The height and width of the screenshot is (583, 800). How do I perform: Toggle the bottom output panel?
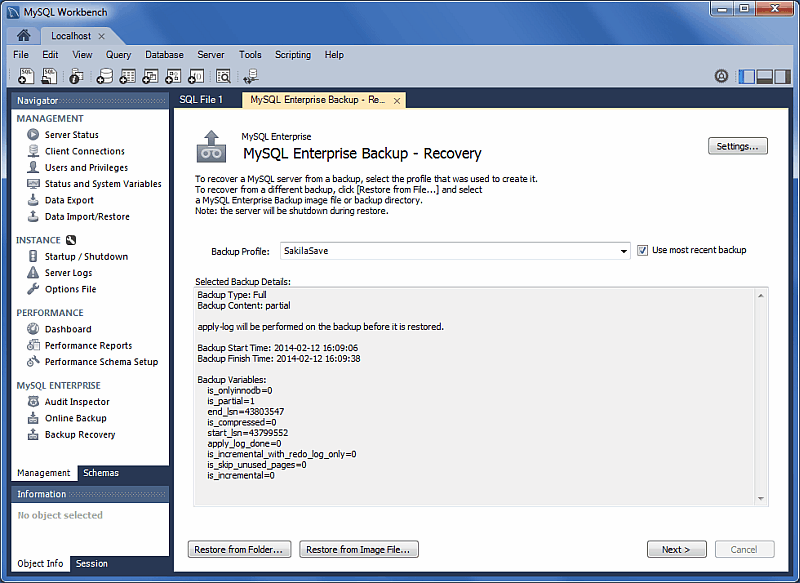[x=764, y=77]
